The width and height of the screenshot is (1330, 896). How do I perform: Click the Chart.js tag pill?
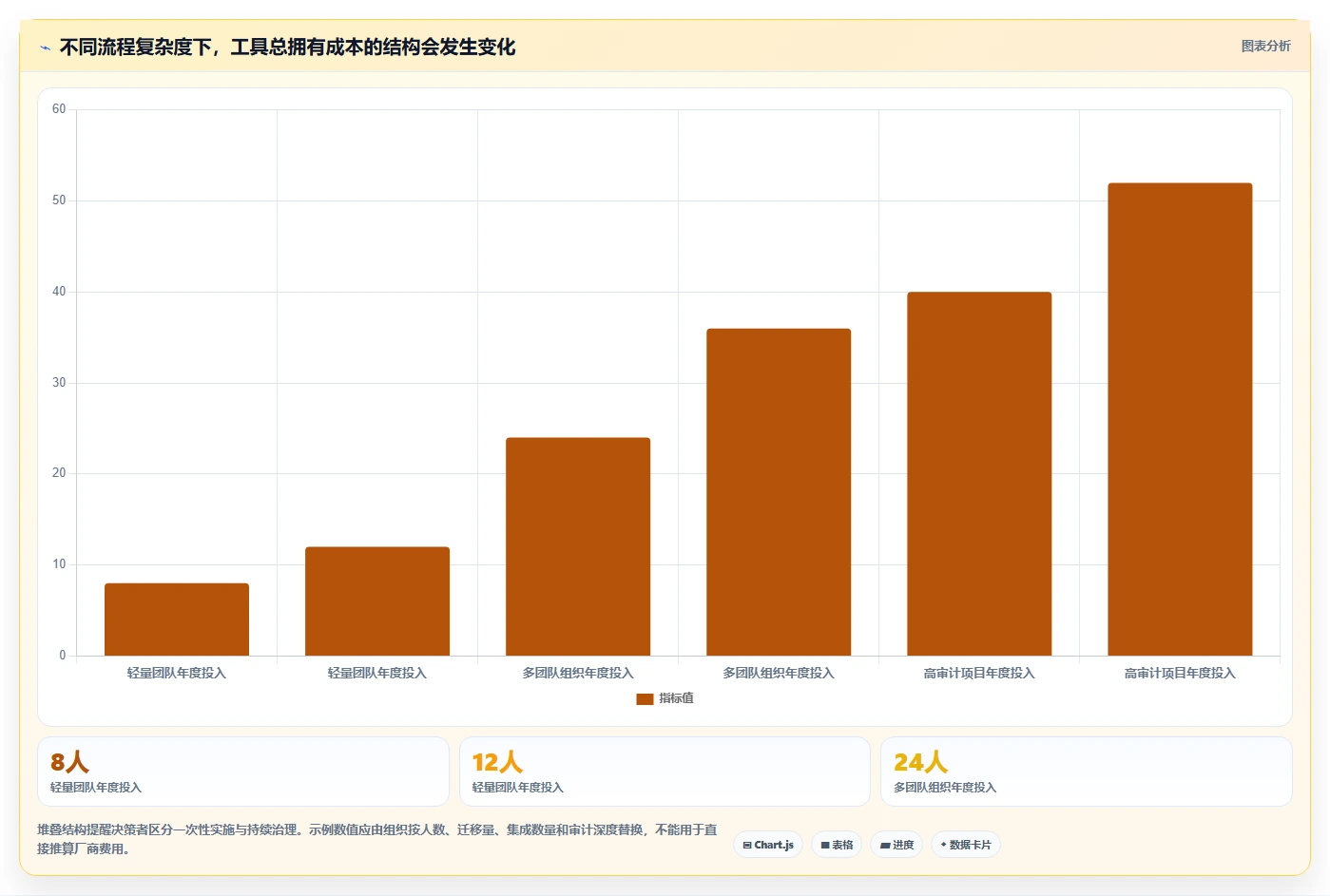tap(768, 845)
